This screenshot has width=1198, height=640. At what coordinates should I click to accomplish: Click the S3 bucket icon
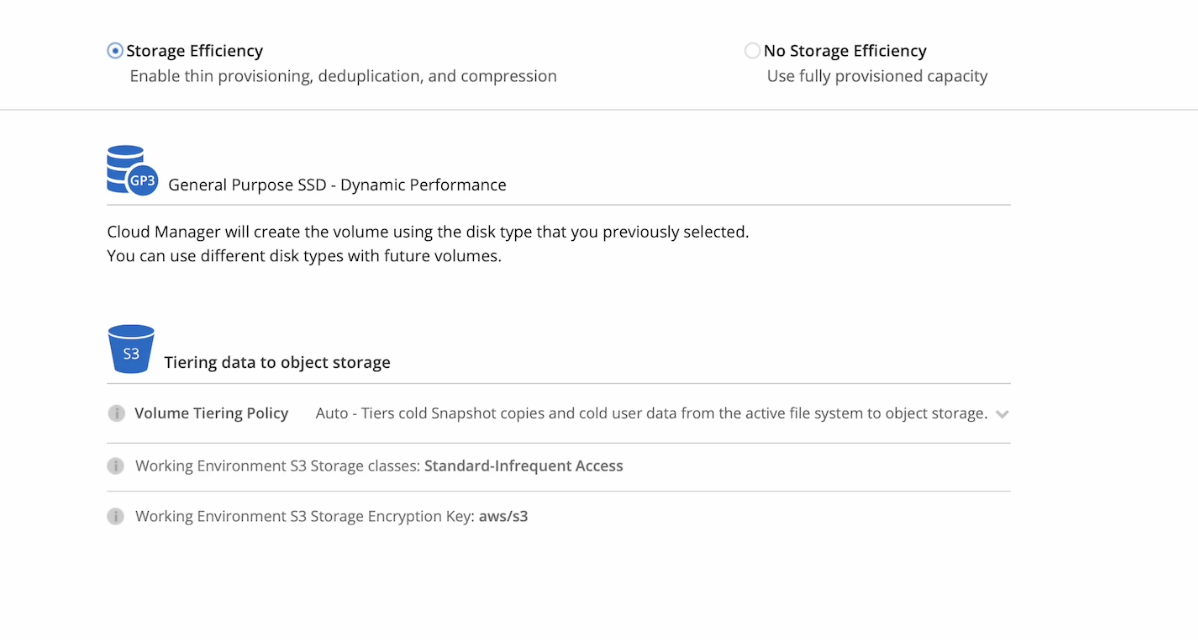tap(131, 349)
